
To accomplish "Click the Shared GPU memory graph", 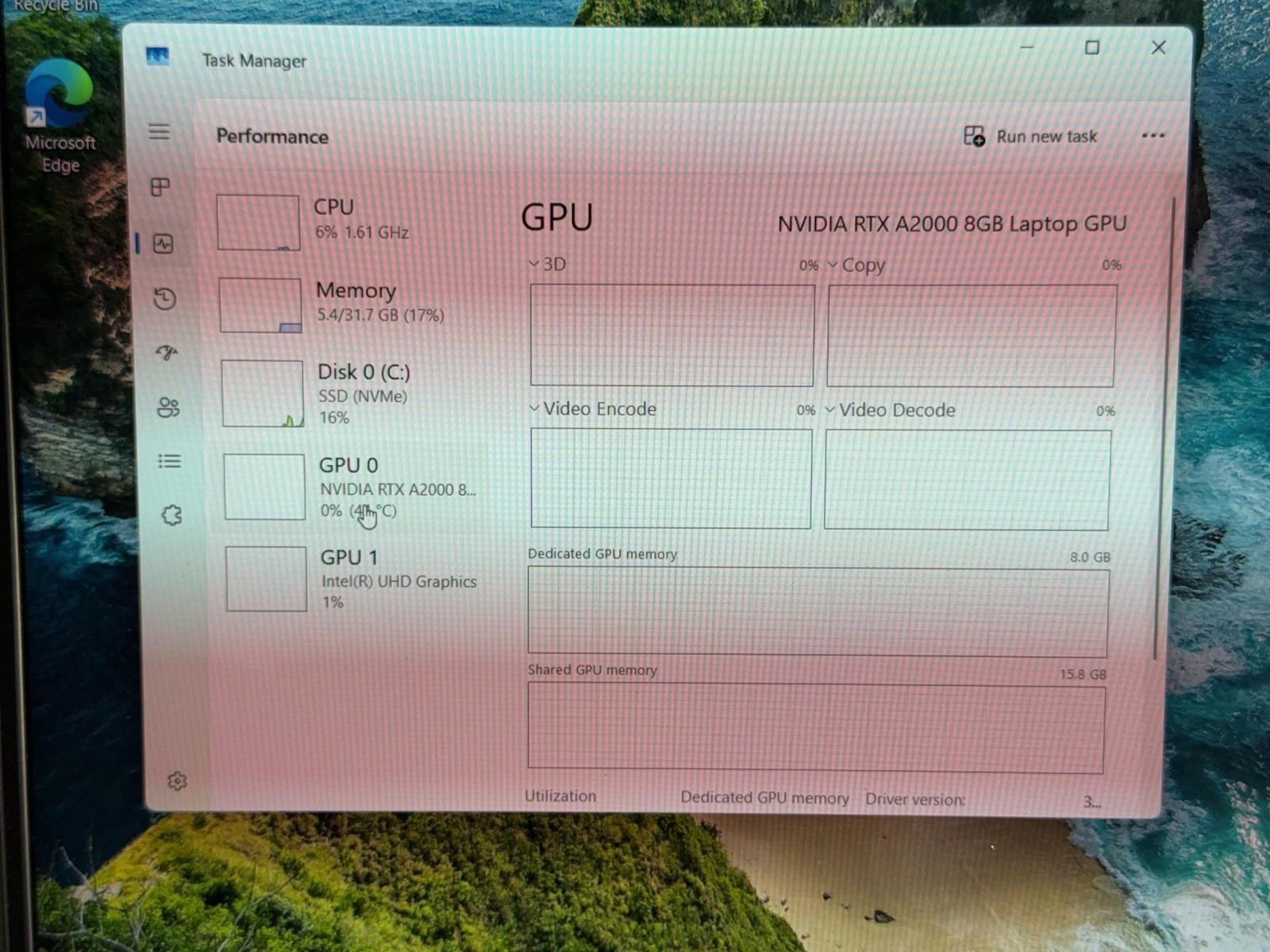I will (x=815, y=728).
